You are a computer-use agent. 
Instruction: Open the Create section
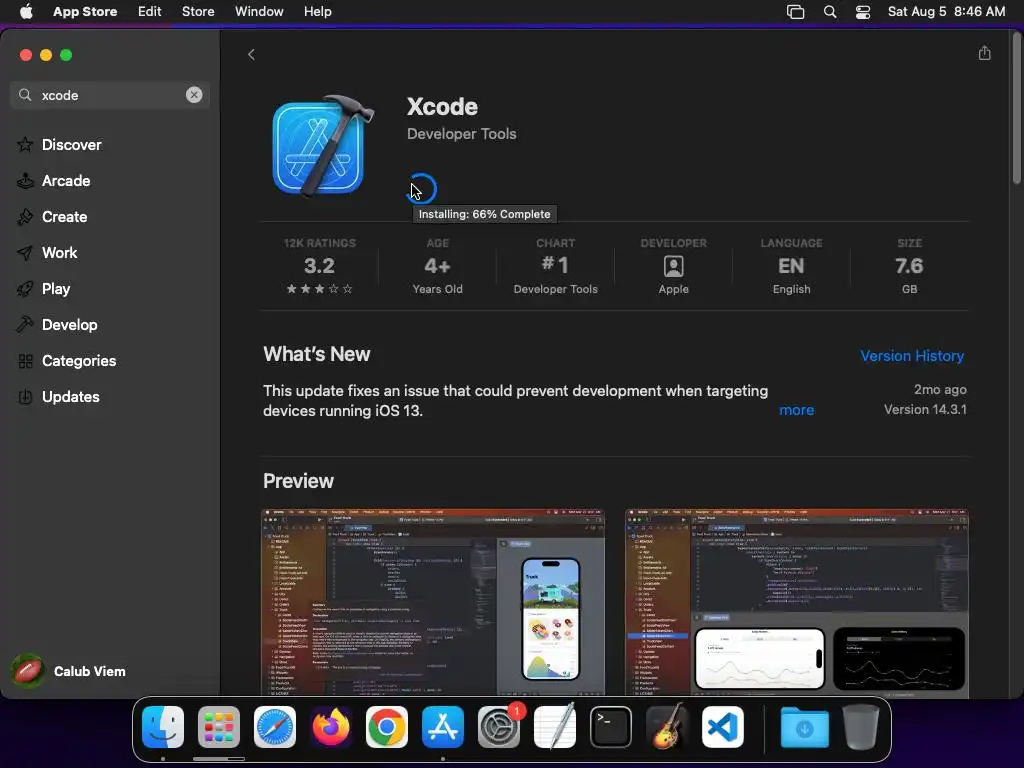64,217
